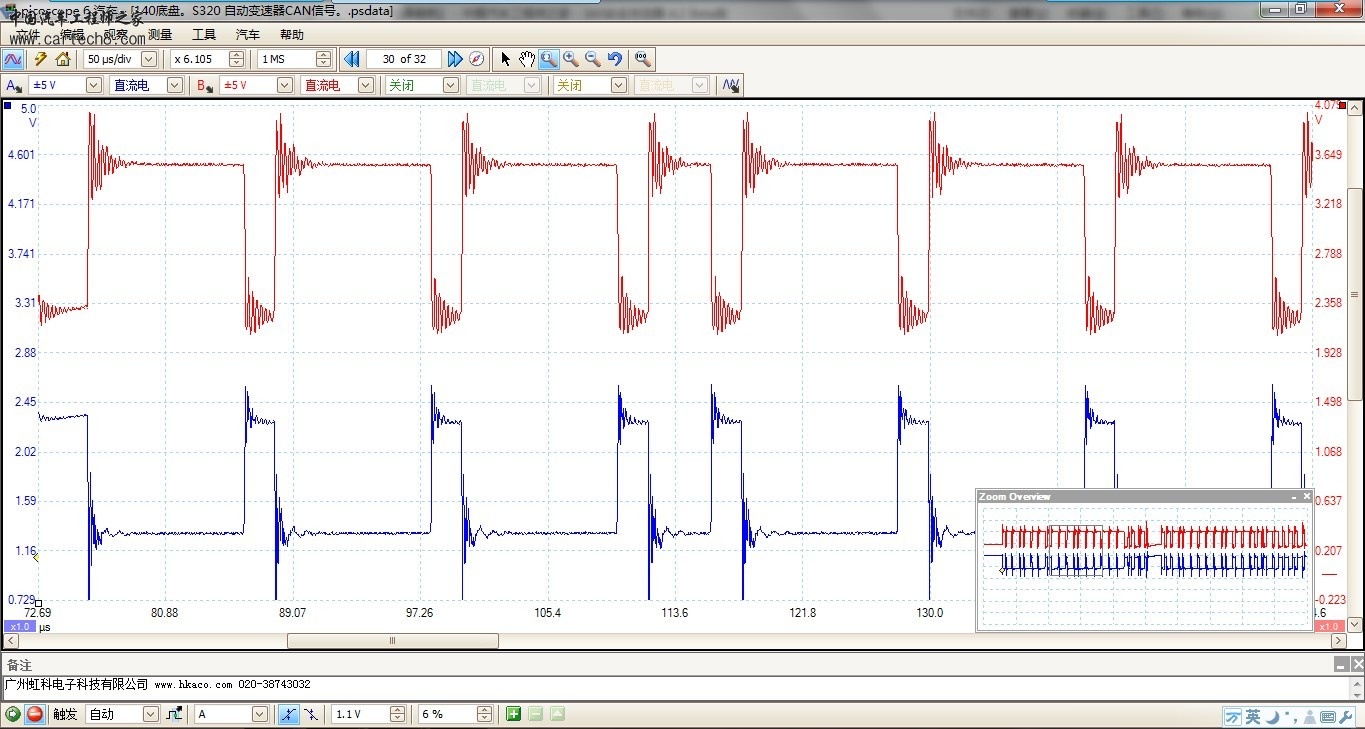Open the 帮助 menu
1365x729 pixels.
[292, 34]
